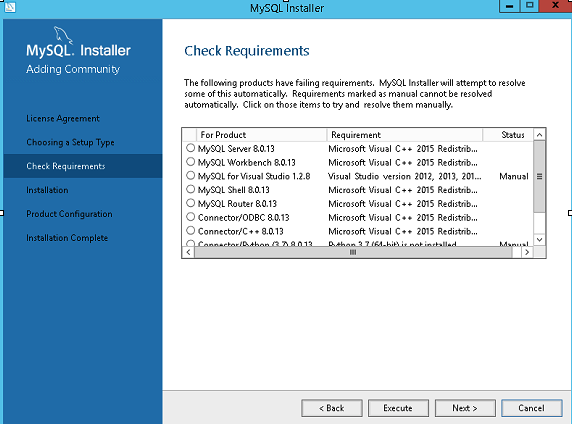Sort by the For Product column header

coord(262,135)
